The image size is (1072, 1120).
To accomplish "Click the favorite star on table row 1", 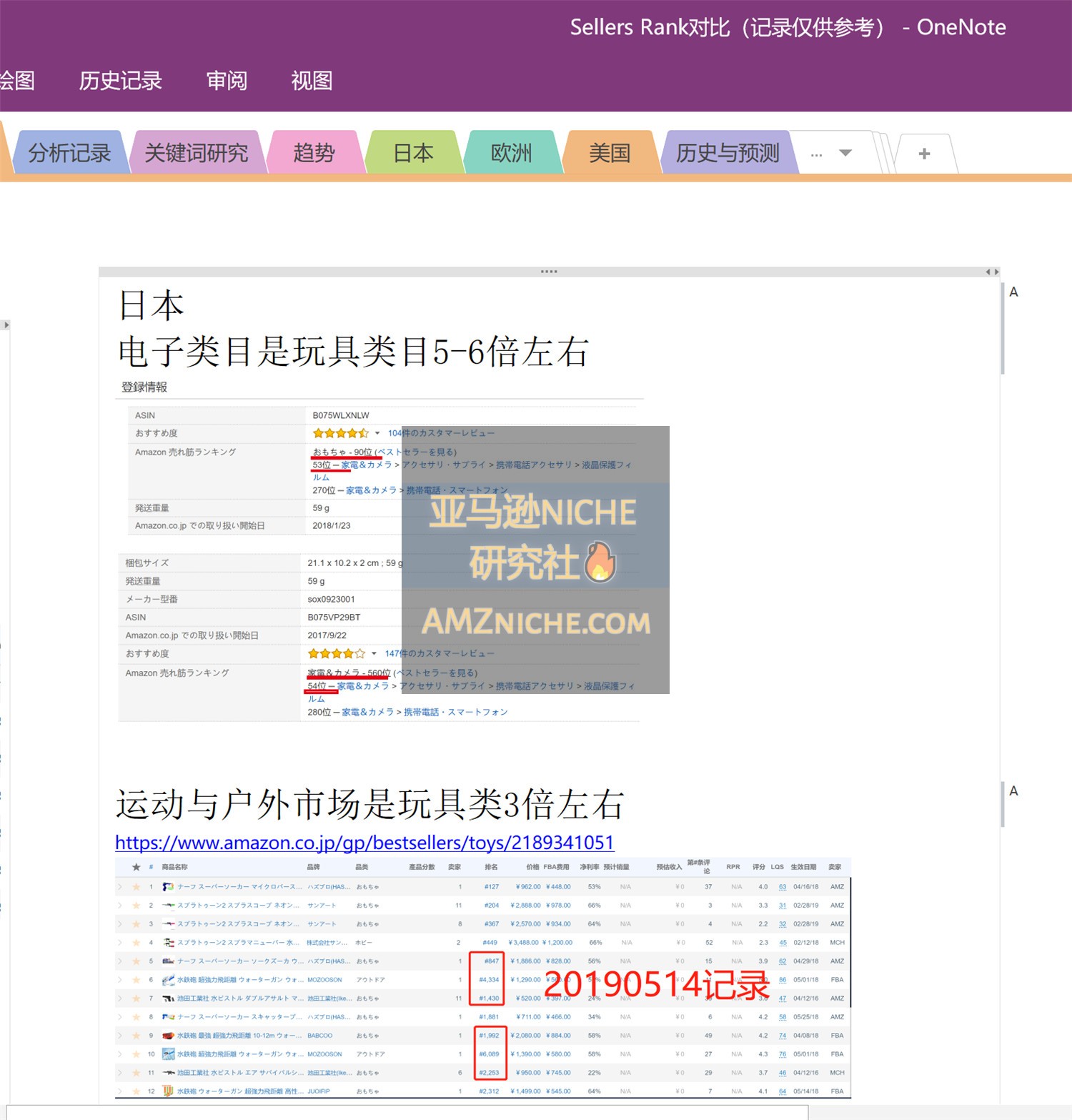I will click(x=136, y=887).
